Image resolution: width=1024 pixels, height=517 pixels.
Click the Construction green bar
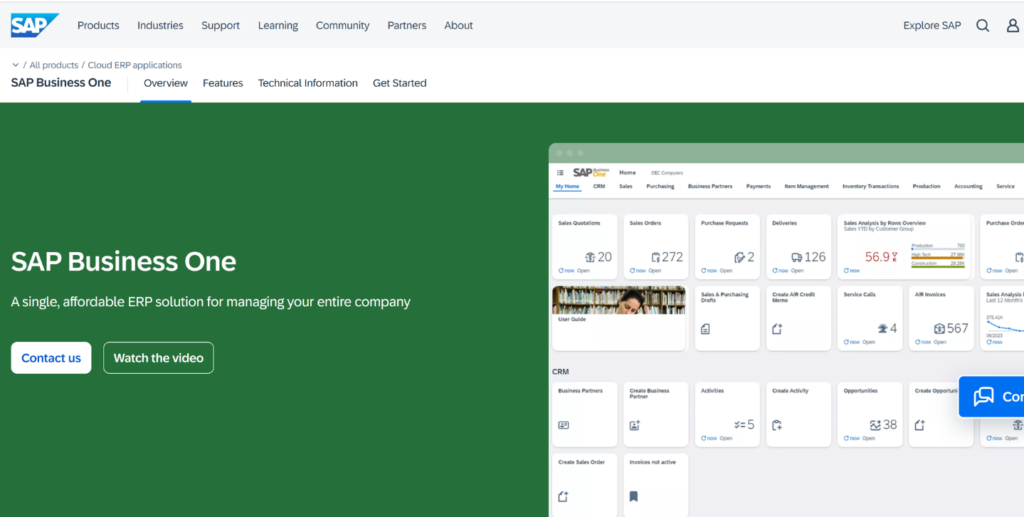pyautogui.click(x=938, y=266)
